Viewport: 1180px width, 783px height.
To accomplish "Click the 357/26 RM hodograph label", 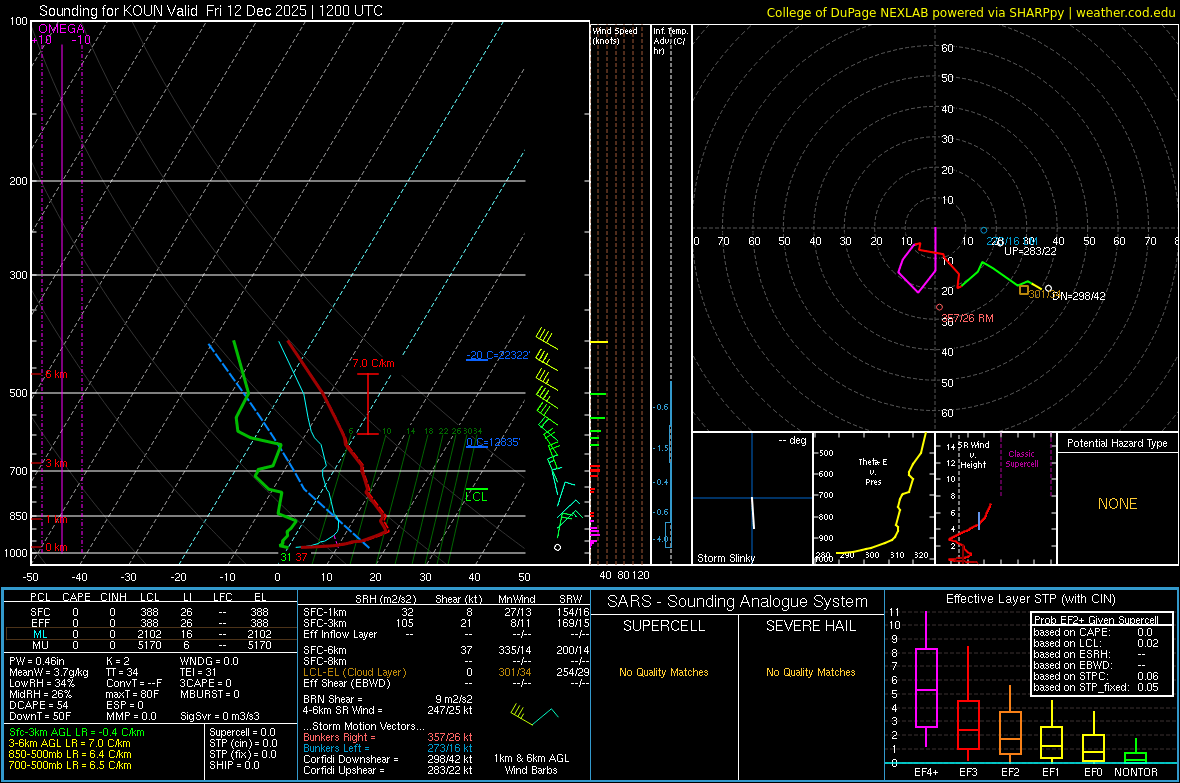I will coord(968,318).
